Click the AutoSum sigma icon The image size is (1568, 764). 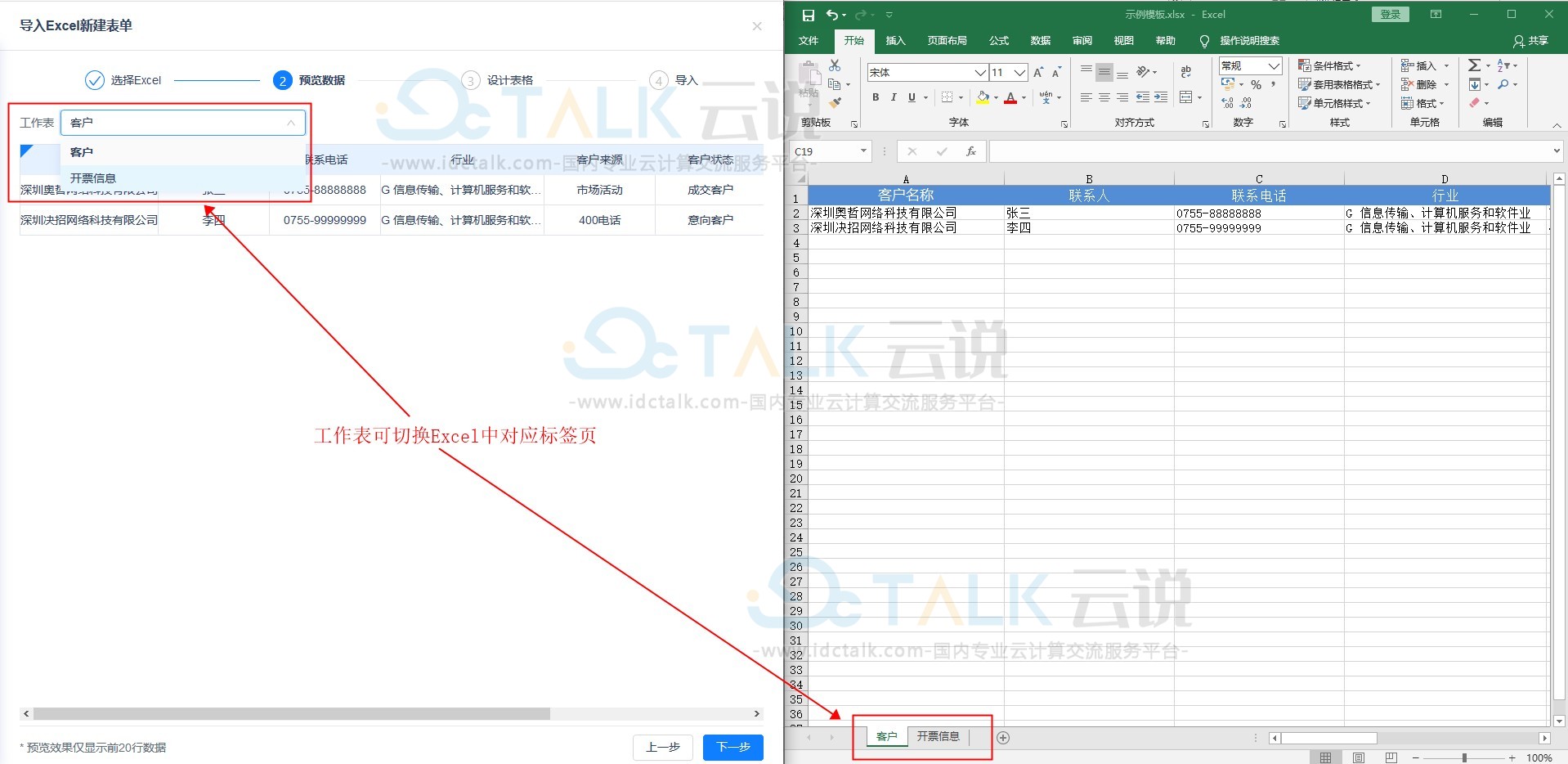1474,65
